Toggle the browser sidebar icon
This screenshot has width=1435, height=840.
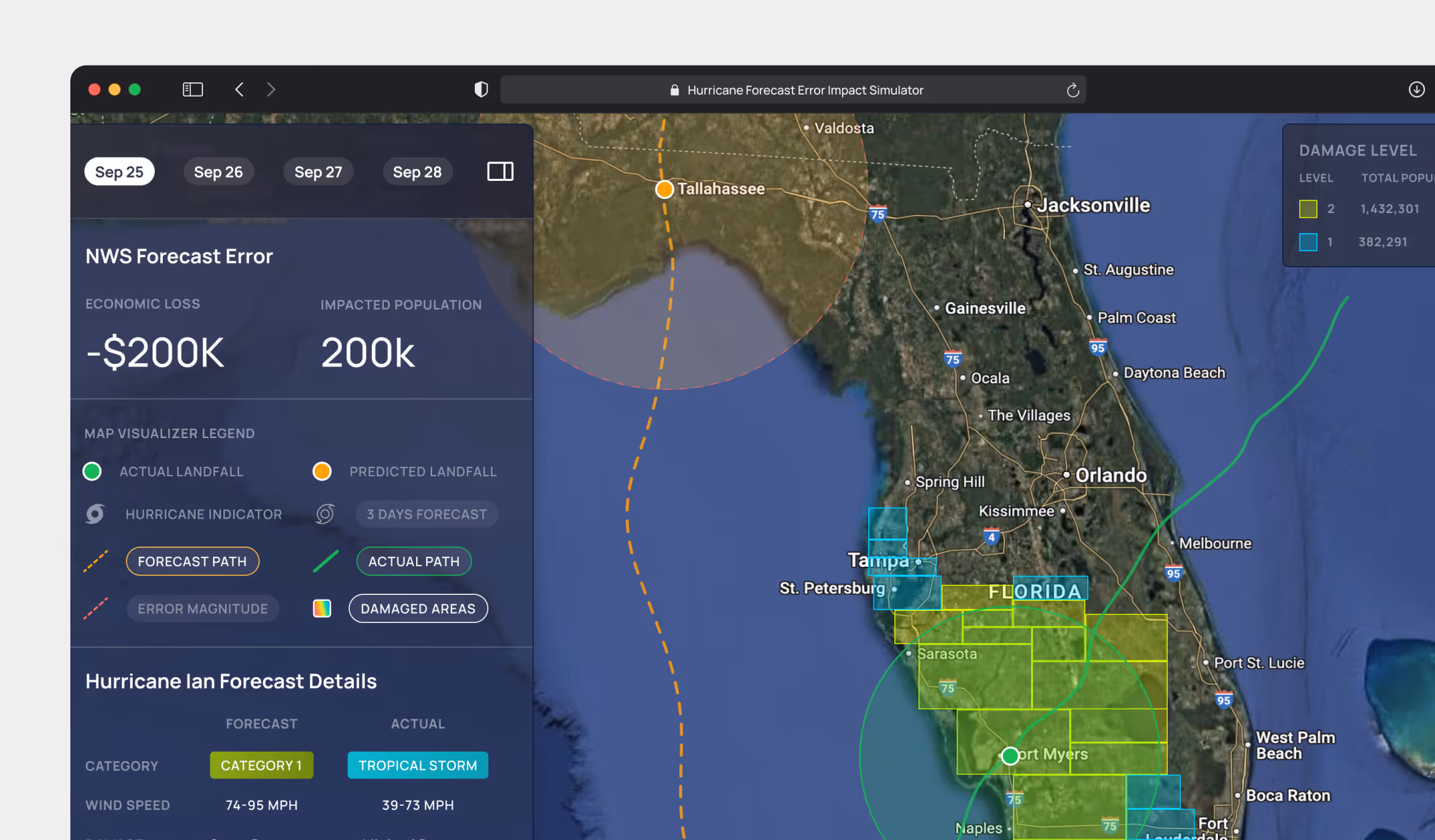(193, 89)
